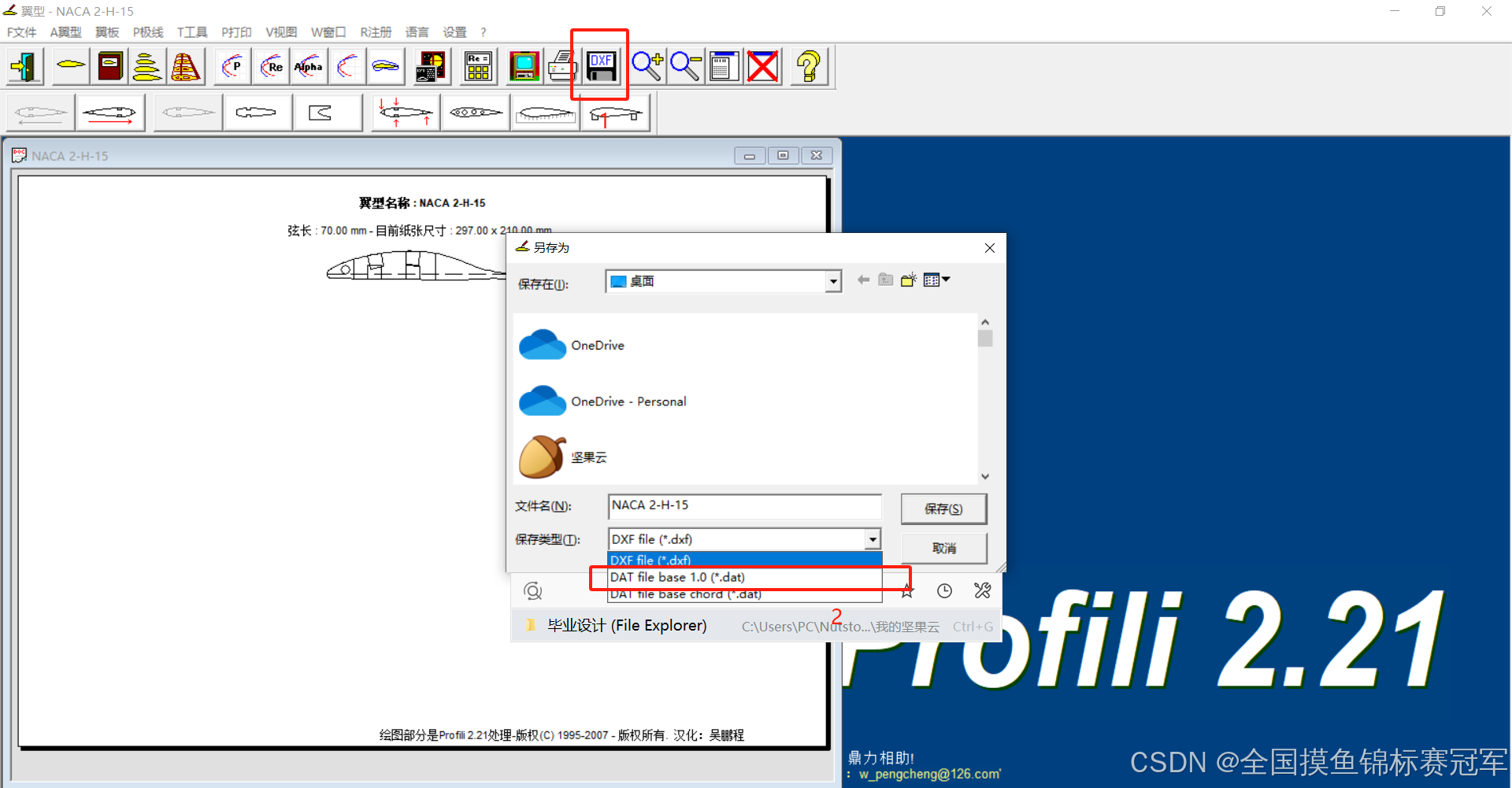
Task: Click the airfoil with ruler icon
Action: (545, 113)
